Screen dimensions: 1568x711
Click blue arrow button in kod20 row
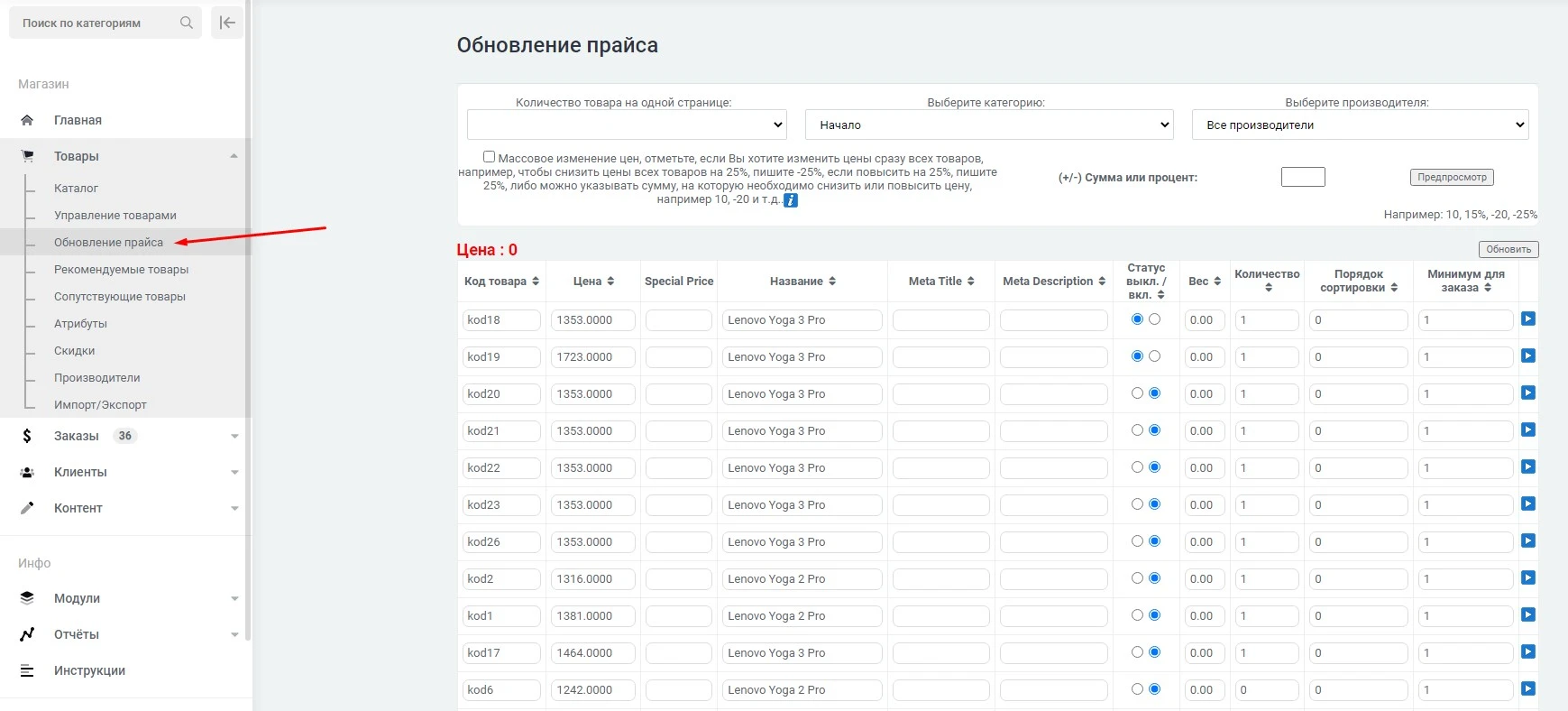click(1528, 392)
